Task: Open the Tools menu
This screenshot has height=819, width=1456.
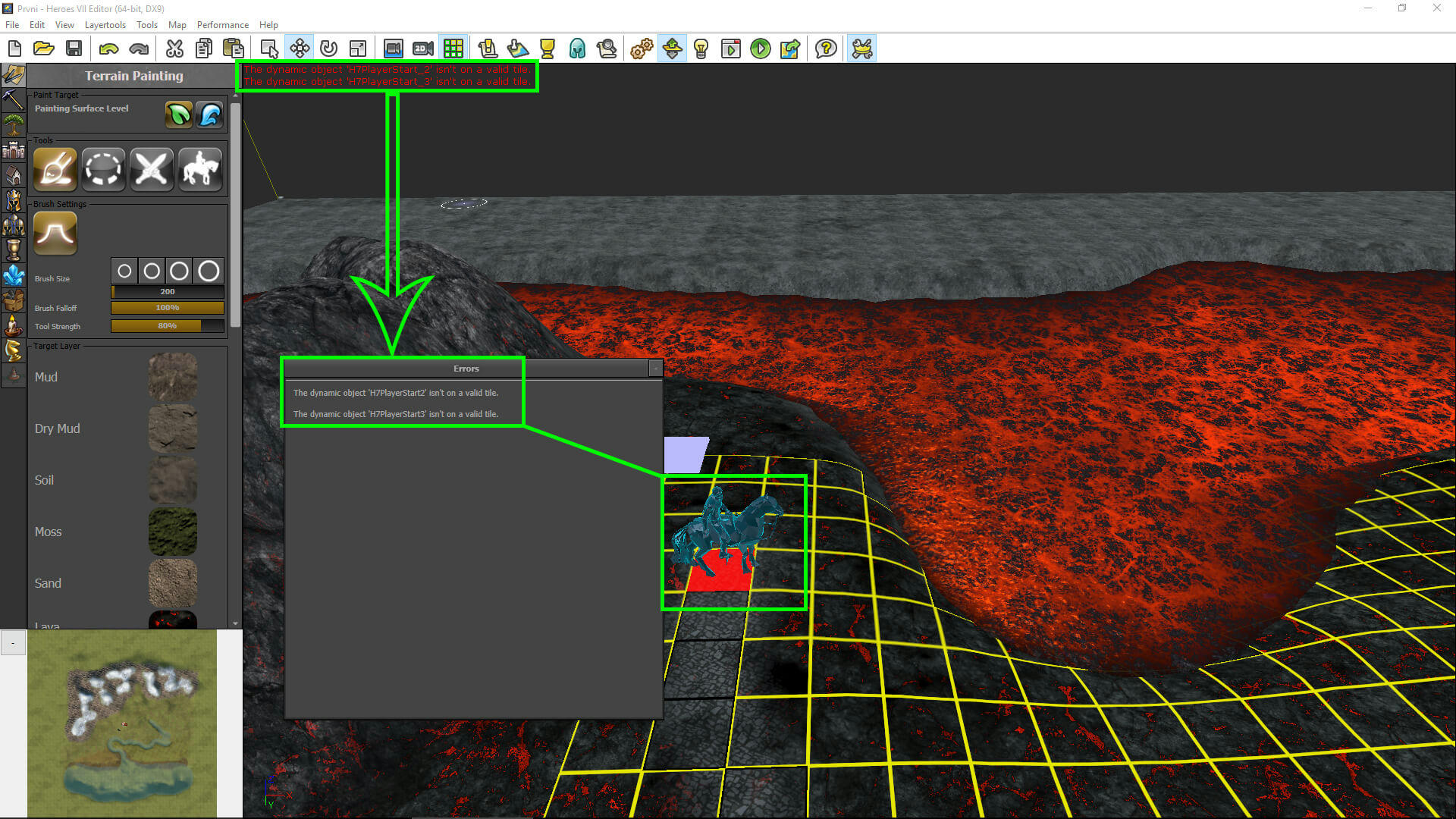Action: tap(147, 25)
